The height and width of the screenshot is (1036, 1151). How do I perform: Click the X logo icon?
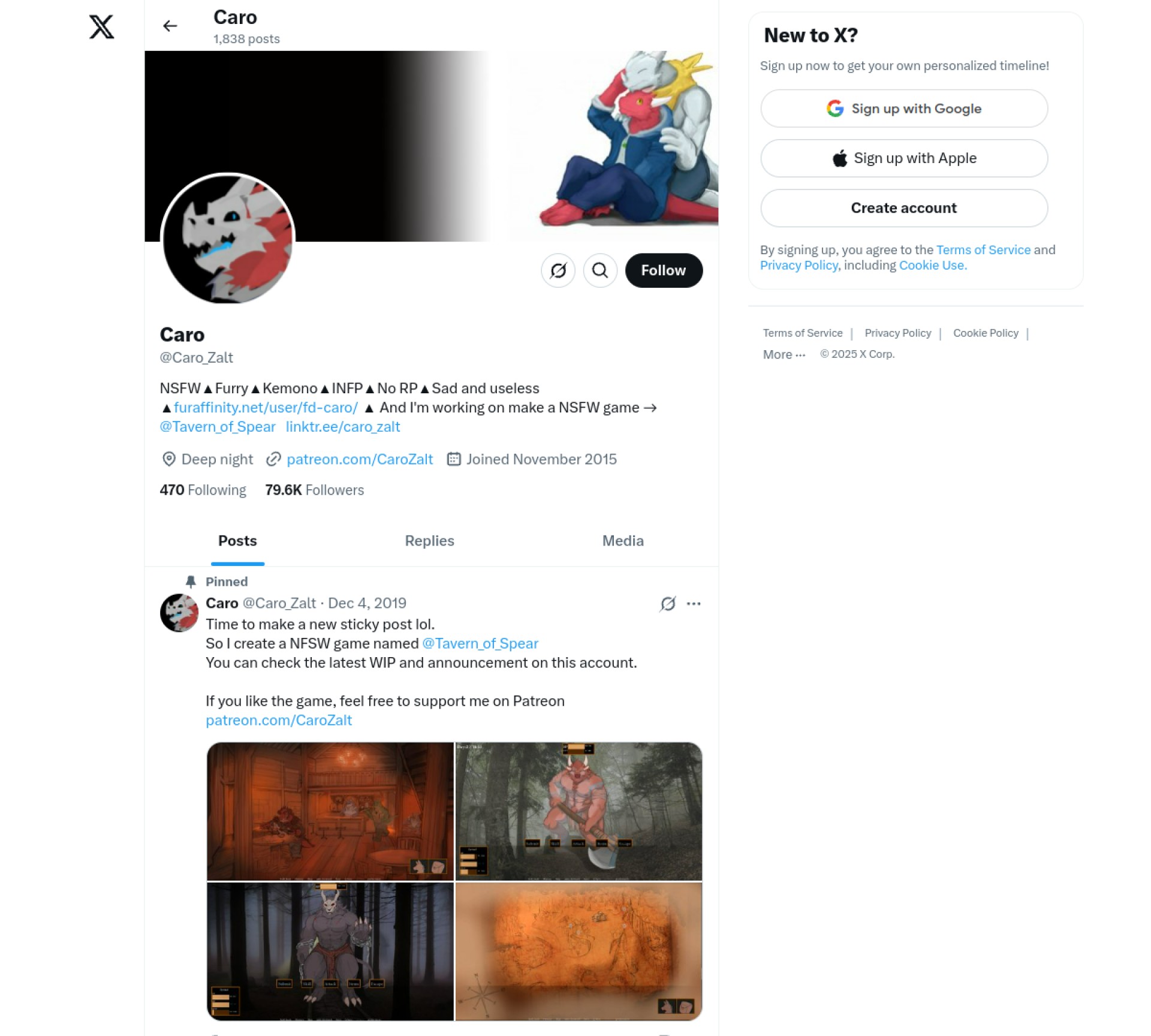coord(101,27)
